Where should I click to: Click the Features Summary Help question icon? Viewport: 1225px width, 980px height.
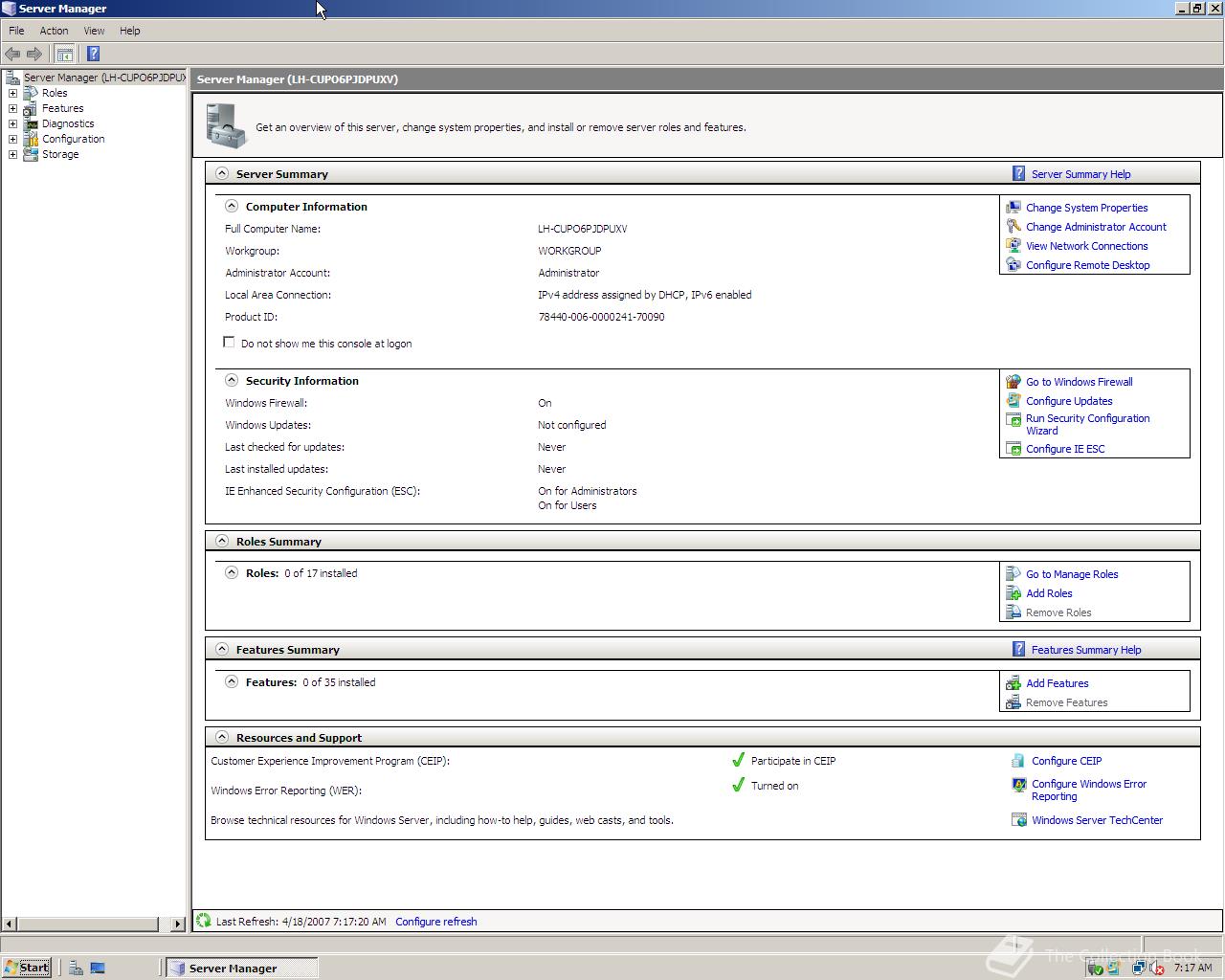1019,649
